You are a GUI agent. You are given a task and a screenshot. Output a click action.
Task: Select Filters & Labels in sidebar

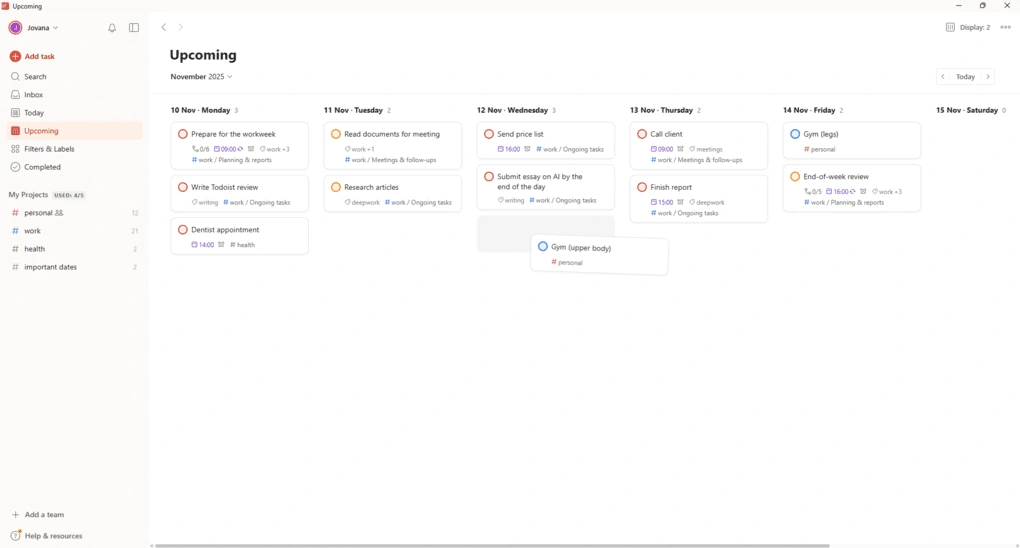tap(75, 149)
